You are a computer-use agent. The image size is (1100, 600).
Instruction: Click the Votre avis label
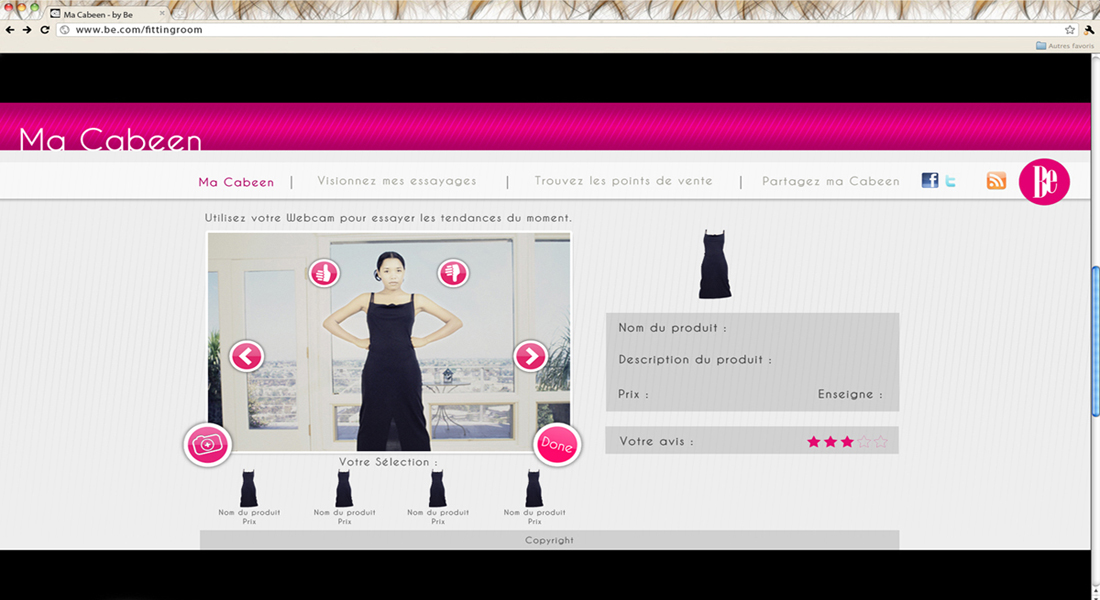pos(656,441)
